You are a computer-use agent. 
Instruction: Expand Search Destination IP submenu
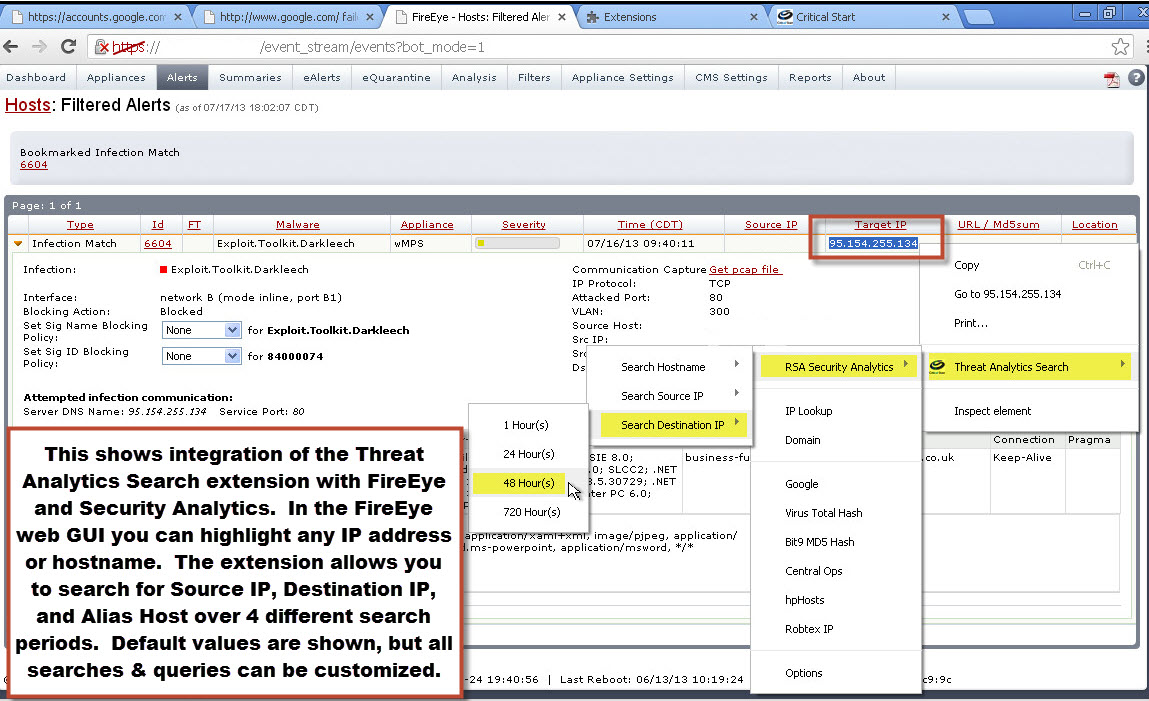click(672, 425)
